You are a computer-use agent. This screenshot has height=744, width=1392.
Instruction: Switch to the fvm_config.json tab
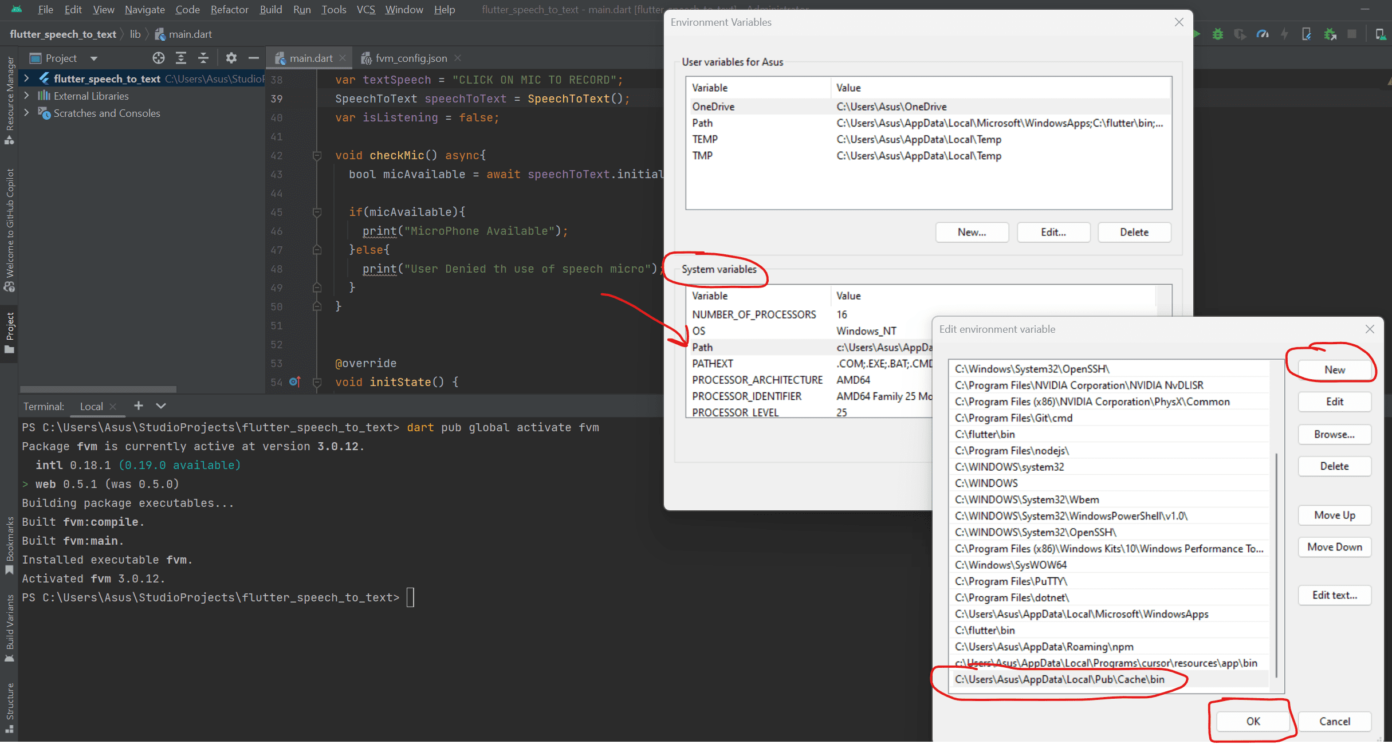[x=414, y=58]
